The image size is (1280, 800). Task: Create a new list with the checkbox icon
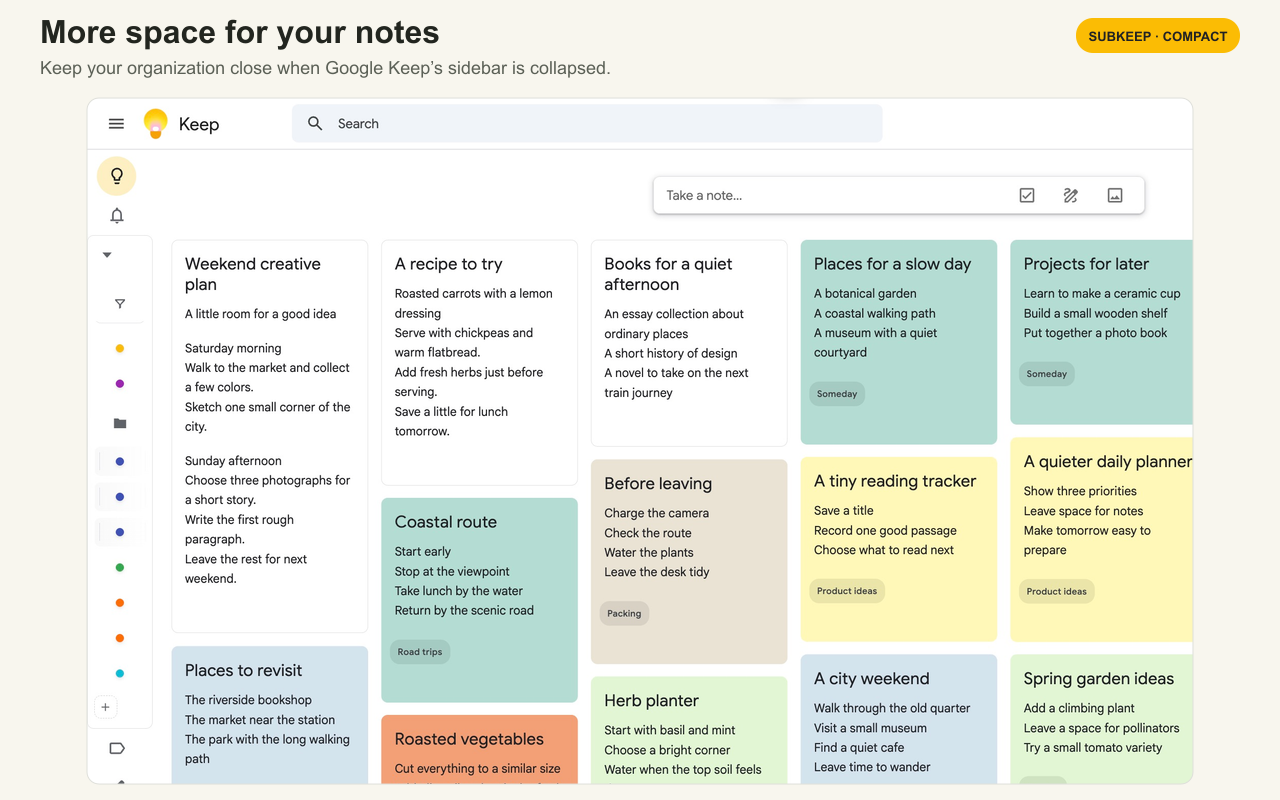click(1027, 196)
